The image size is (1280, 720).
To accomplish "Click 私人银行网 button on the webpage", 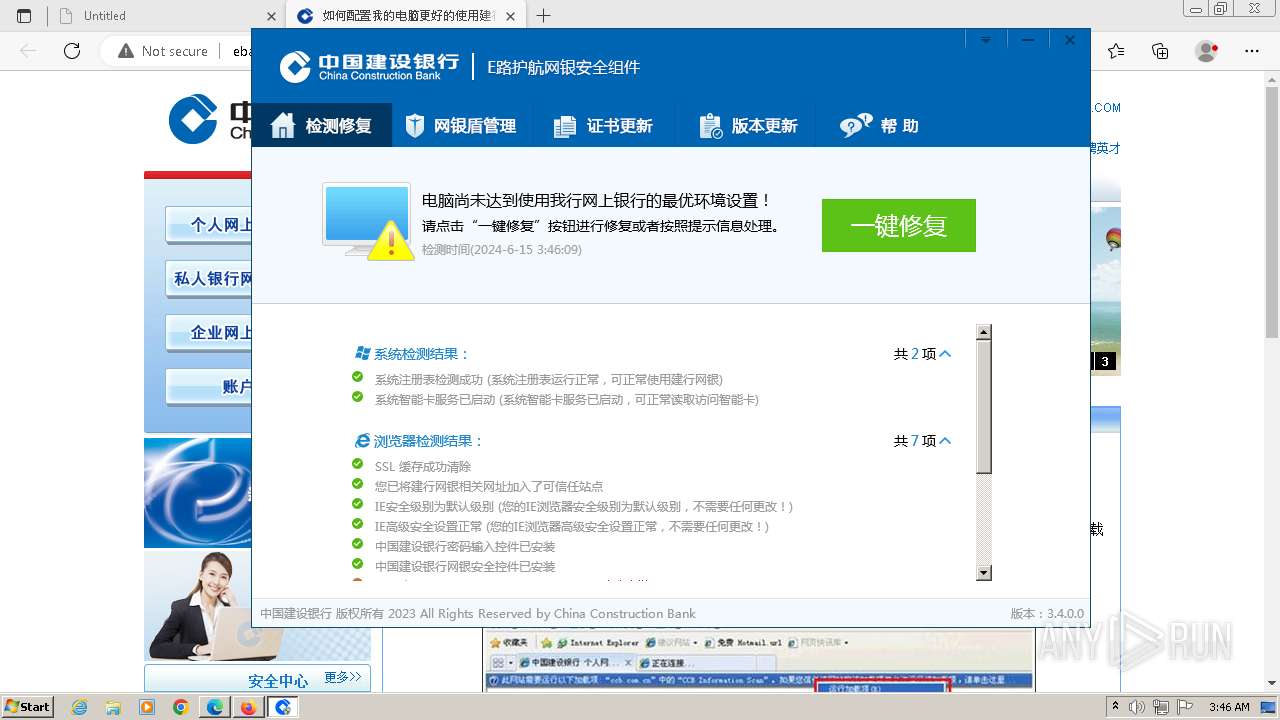I will 208,279.
